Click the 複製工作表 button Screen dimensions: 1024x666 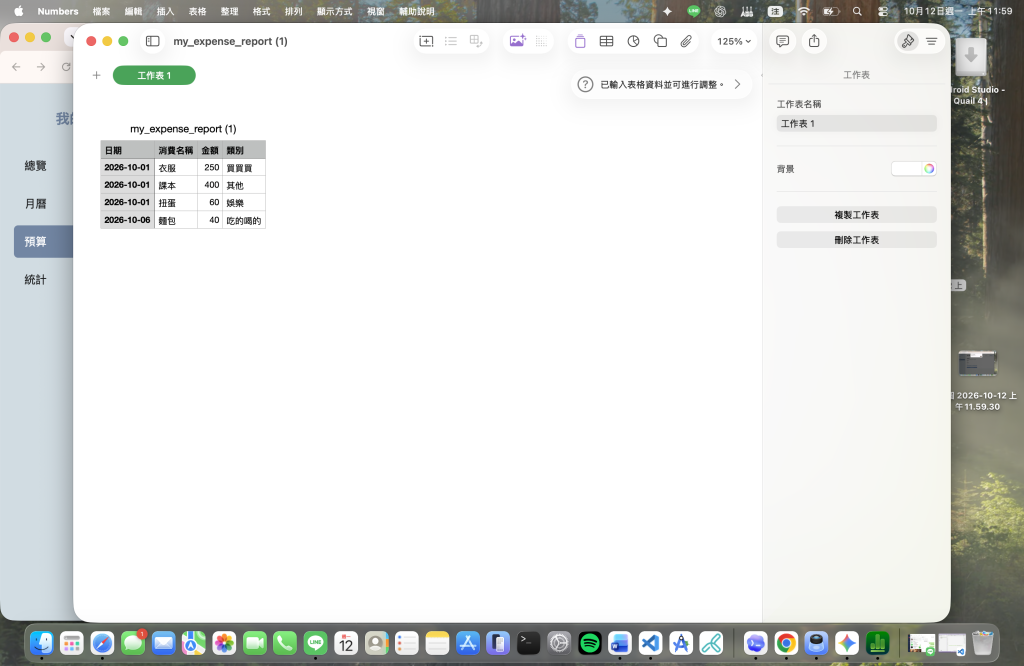pos(856,215)
